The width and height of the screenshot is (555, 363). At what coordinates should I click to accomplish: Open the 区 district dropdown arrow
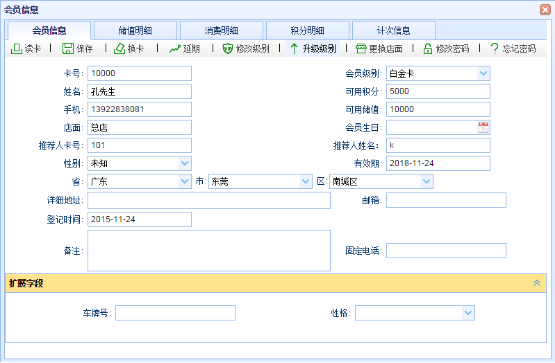click(426, 182)
